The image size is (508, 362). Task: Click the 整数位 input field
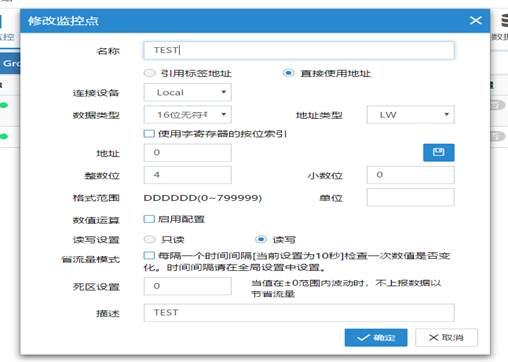(188, 175)
